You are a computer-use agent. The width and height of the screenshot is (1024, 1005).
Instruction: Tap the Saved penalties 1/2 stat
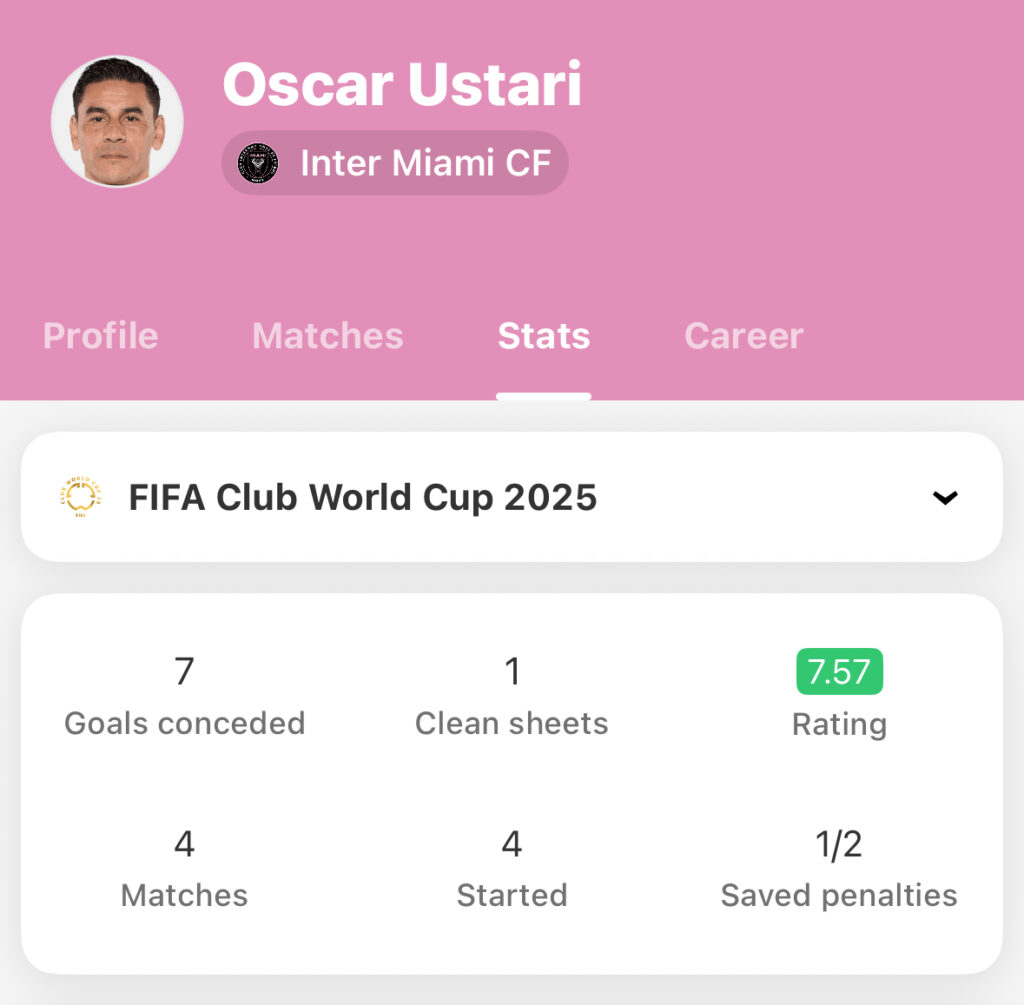839,869
